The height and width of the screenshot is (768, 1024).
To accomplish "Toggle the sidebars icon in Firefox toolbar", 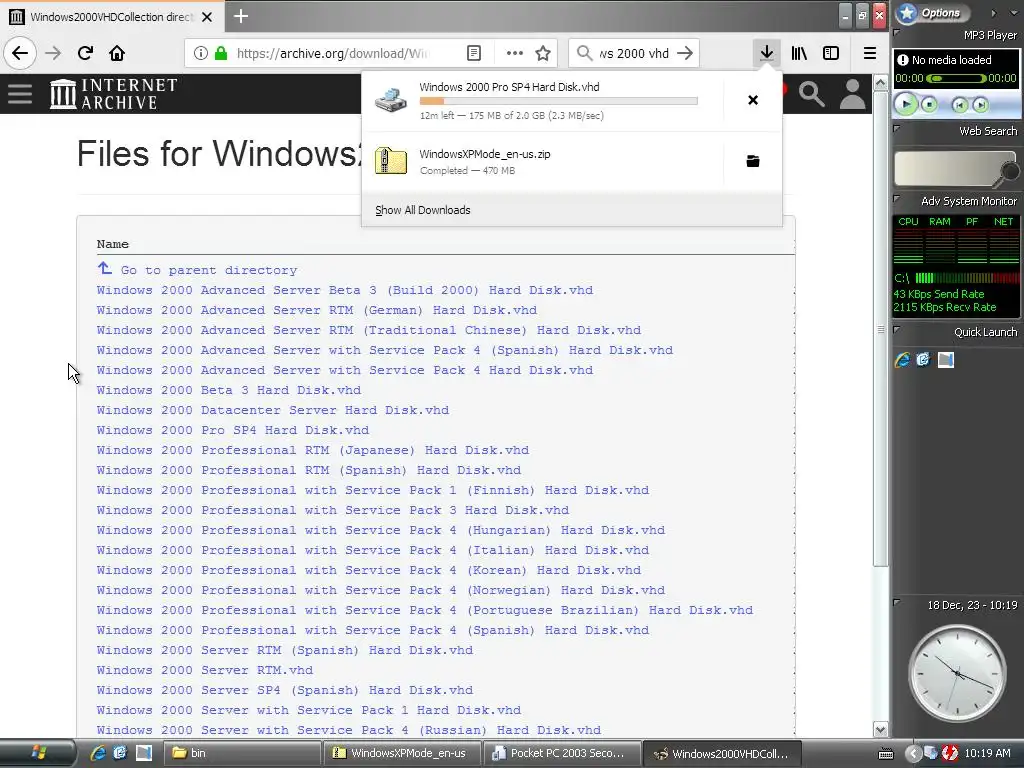I will (831, 54).
